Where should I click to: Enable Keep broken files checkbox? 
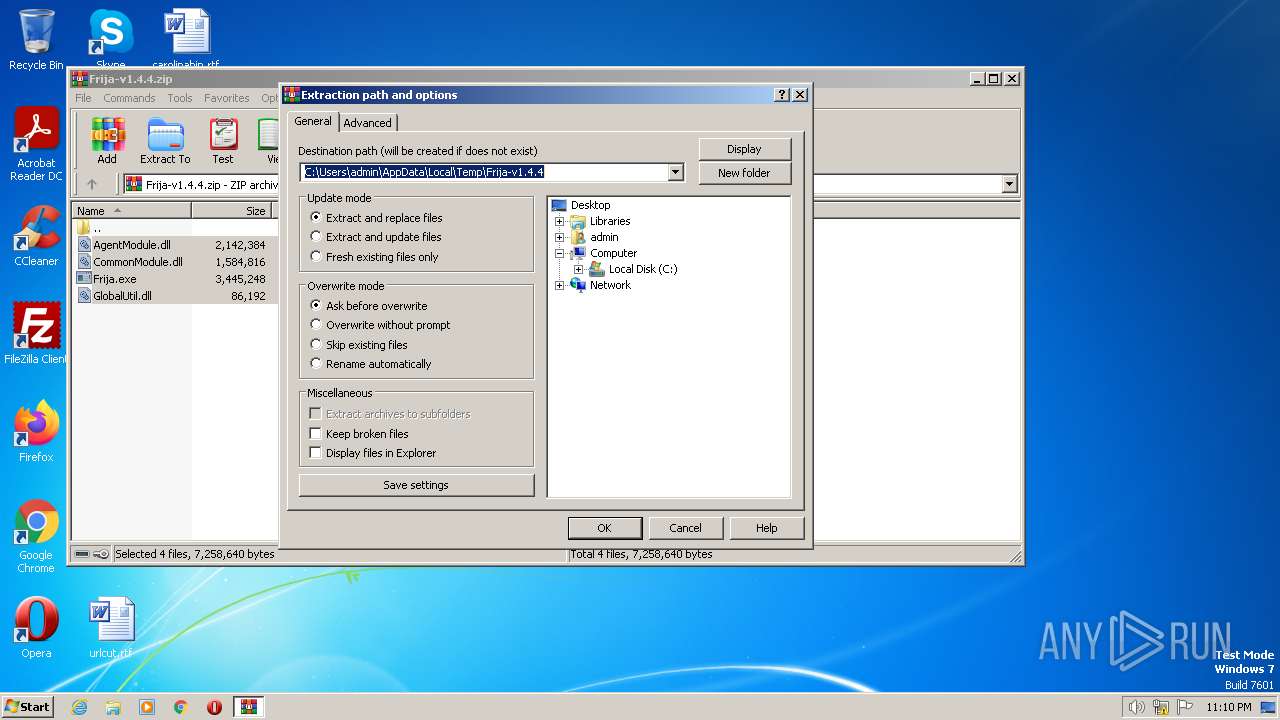(x=359, y=434)
